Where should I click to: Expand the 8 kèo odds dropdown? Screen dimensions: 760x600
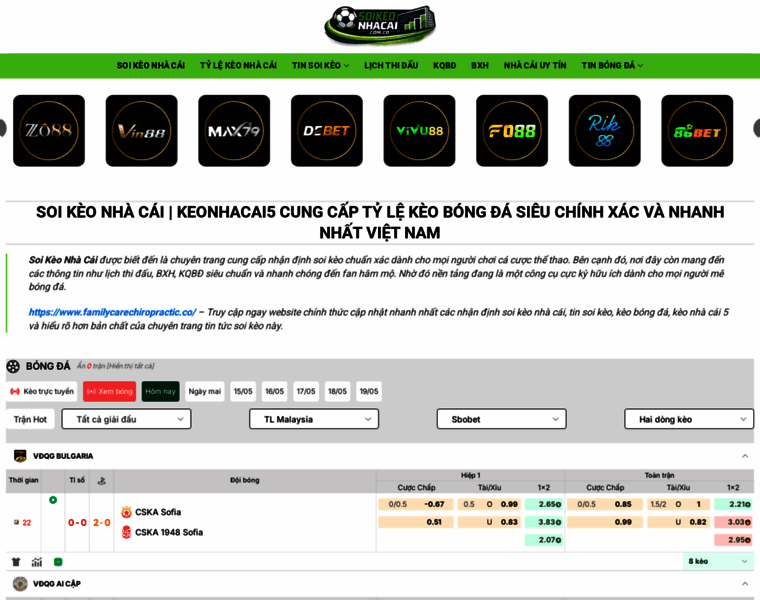point(718,561)
